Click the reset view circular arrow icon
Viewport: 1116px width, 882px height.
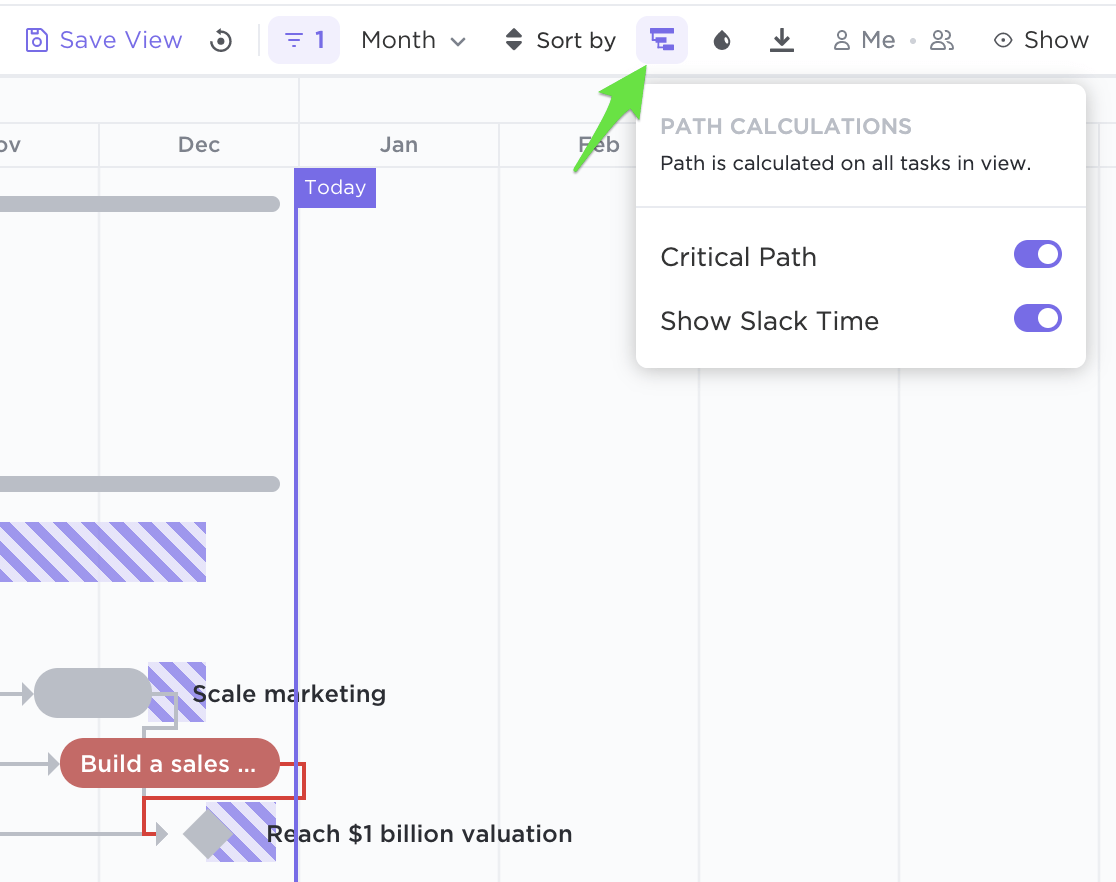tap(221, 41)
